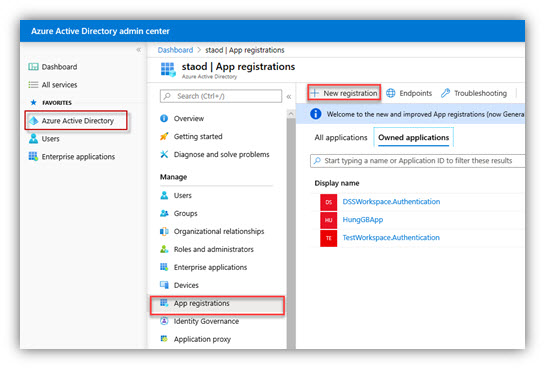Screen dimensions: 545x369
Task: Click the Azure Active Directory admin center title
Action: click(x=100, y=31)
